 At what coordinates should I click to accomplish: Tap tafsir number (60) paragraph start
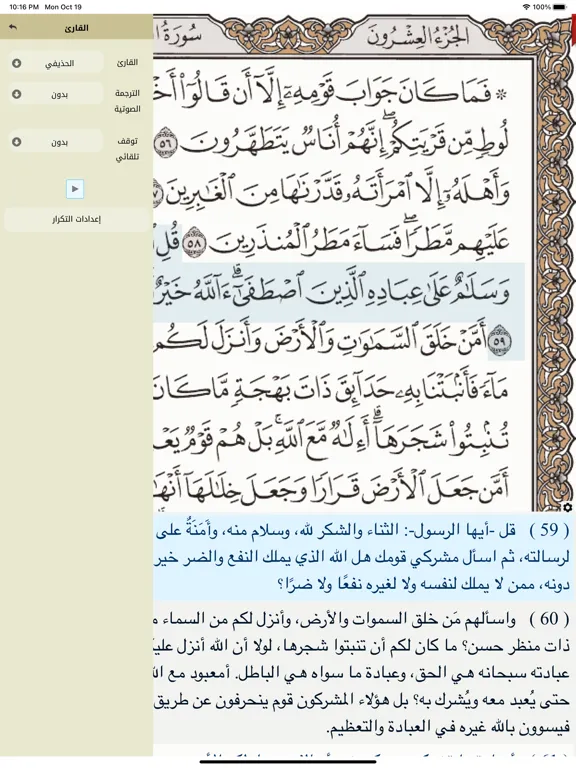[550, 619]
